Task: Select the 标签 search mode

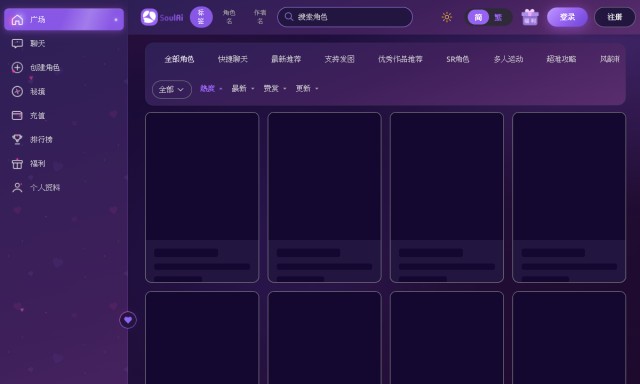Action: click(x=201, y=17)
